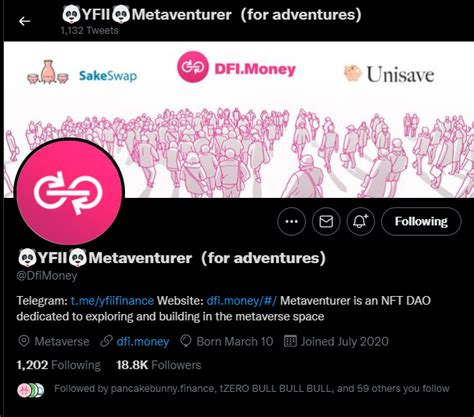Click the Unisave logo in banner
The width and height of the screenshot is (474, 417).
tap(389, 74)
